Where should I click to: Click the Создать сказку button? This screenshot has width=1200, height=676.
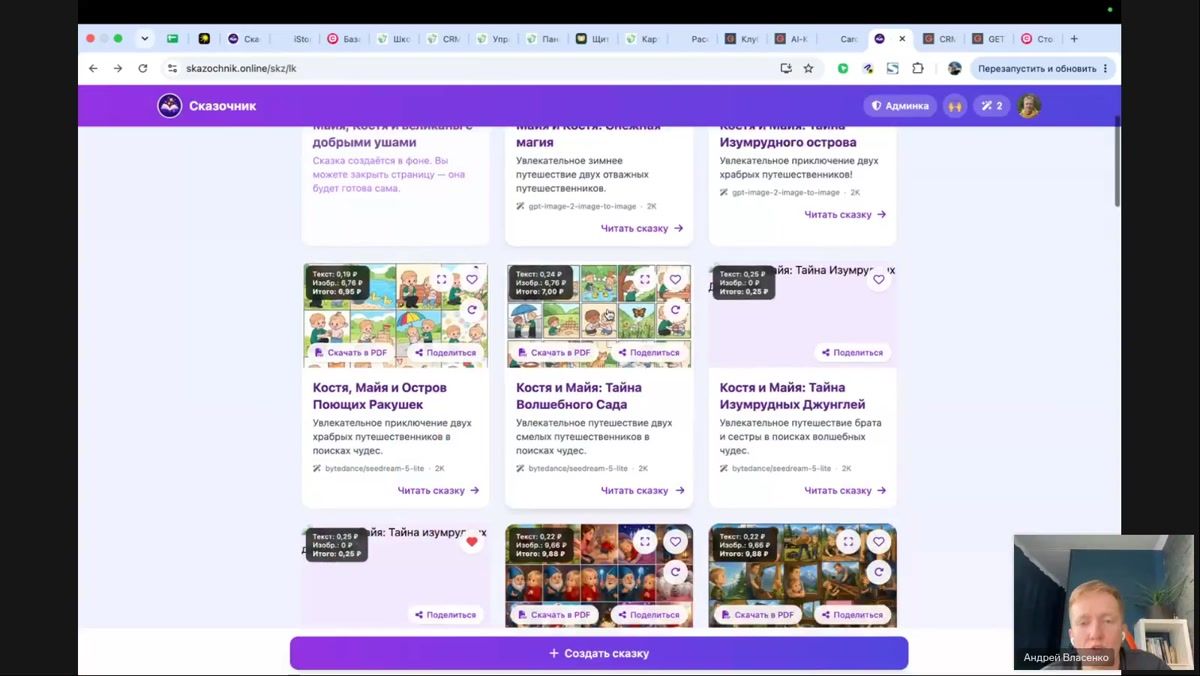tap(599, 653)
